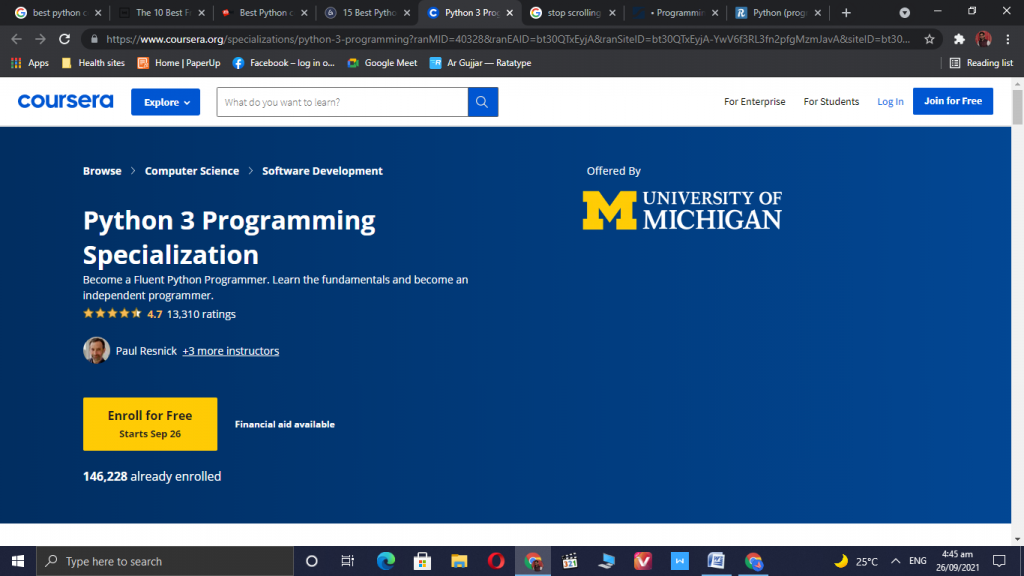This screenshot has height=576, width=1024.
Task: Reload the page
Action: point(64,39)
